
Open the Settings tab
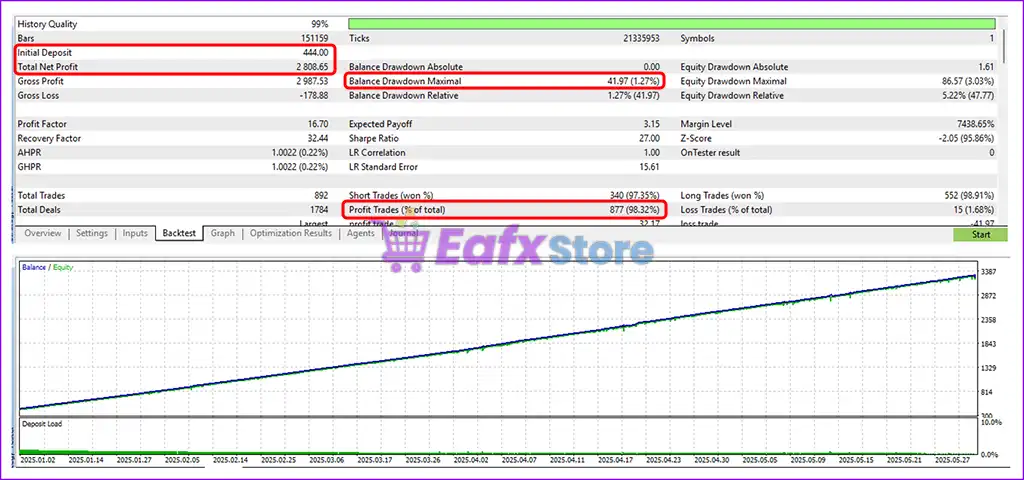(92, 233)
